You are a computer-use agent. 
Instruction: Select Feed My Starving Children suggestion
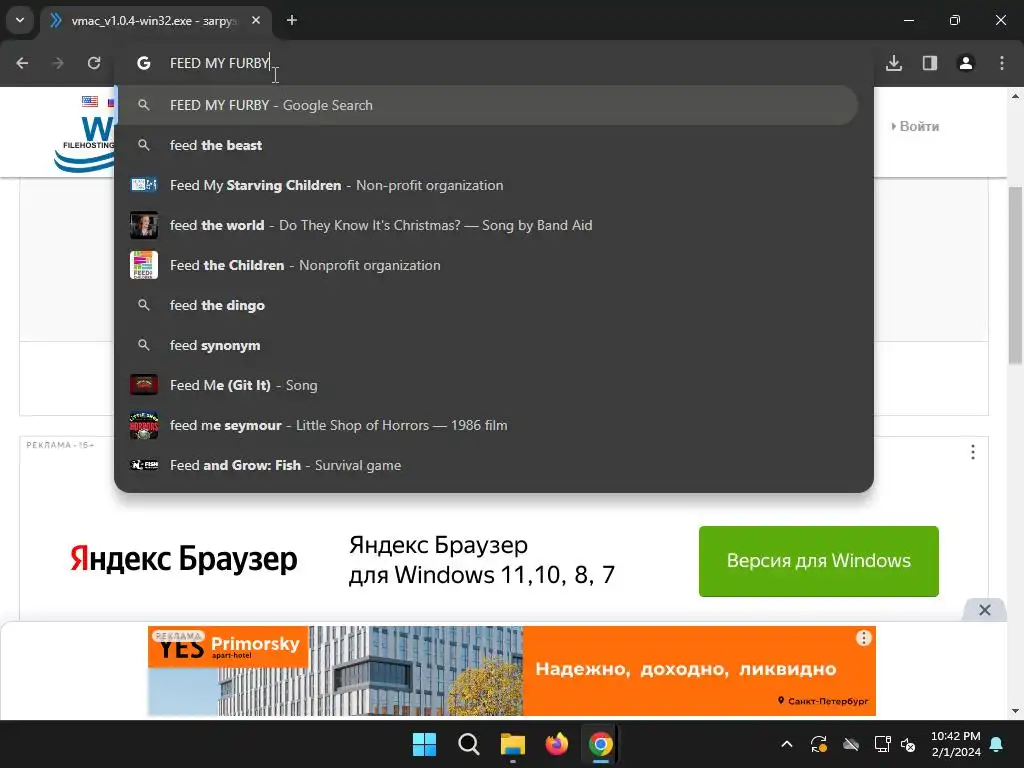[x=487, y=185]
